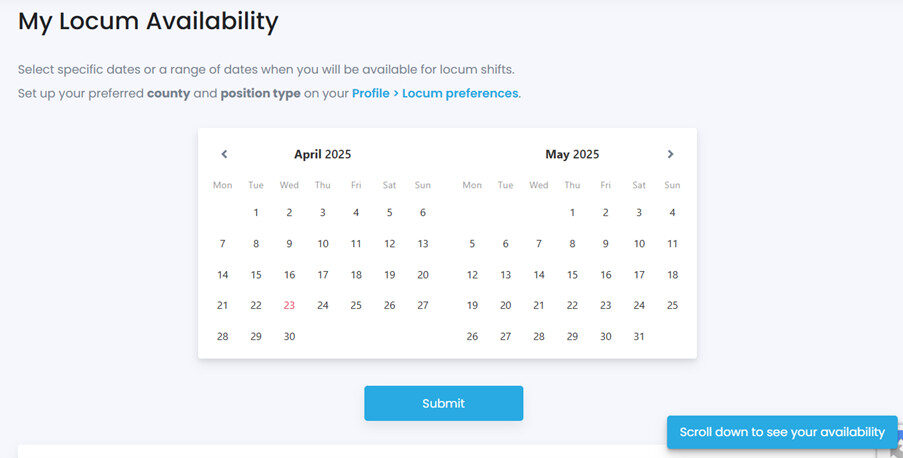The height and width of the screenshot is (458, 903).
Task: Select April 1 on the calendar
Action: [256, 212]
